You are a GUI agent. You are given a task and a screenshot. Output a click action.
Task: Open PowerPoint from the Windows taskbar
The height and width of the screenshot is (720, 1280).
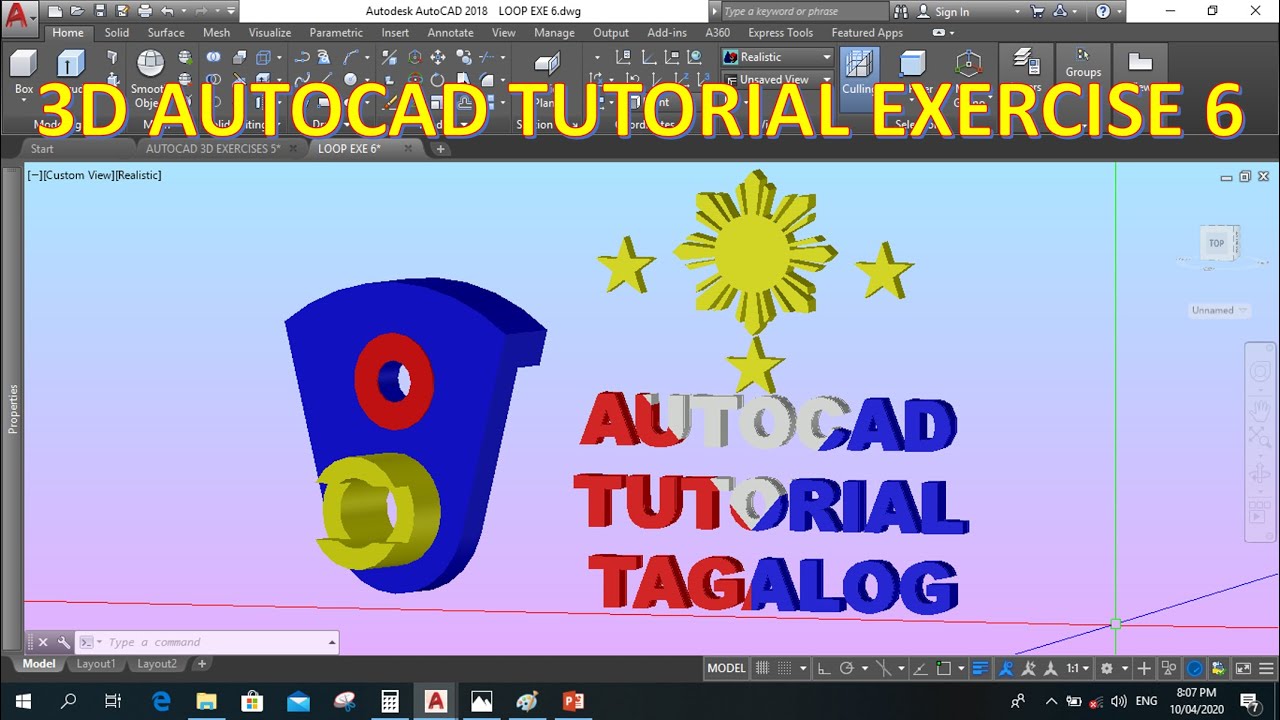point(573,701)
